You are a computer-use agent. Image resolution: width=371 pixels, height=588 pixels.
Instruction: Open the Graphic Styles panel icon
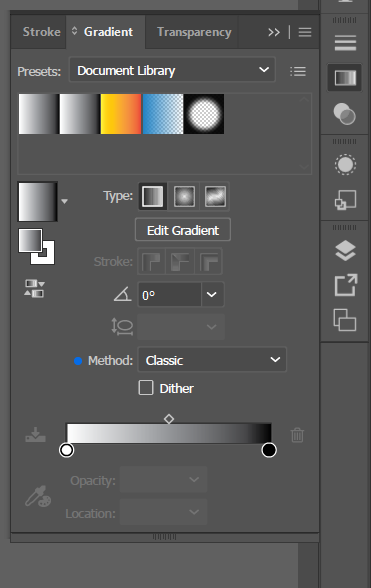pyautogui.click(x=345, y=200)
